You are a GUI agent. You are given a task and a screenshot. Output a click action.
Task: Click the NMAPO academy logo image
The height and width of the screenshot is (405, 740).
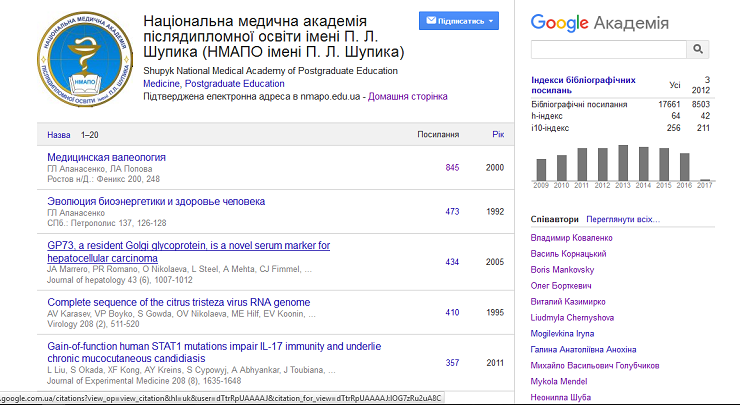pos(85,59)
